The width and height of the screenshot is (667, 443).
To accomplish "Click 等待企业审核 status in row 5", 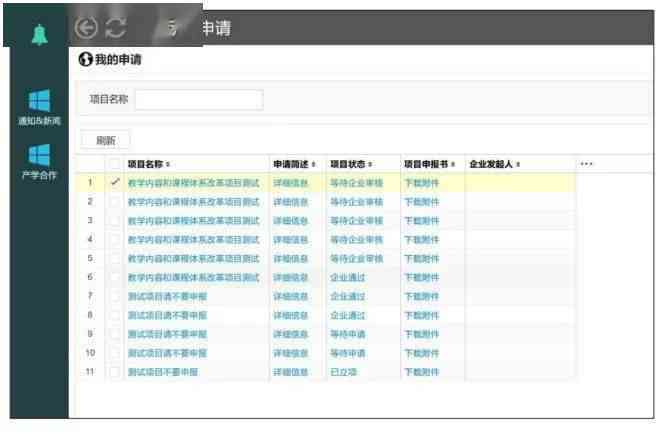I will 356,258.
